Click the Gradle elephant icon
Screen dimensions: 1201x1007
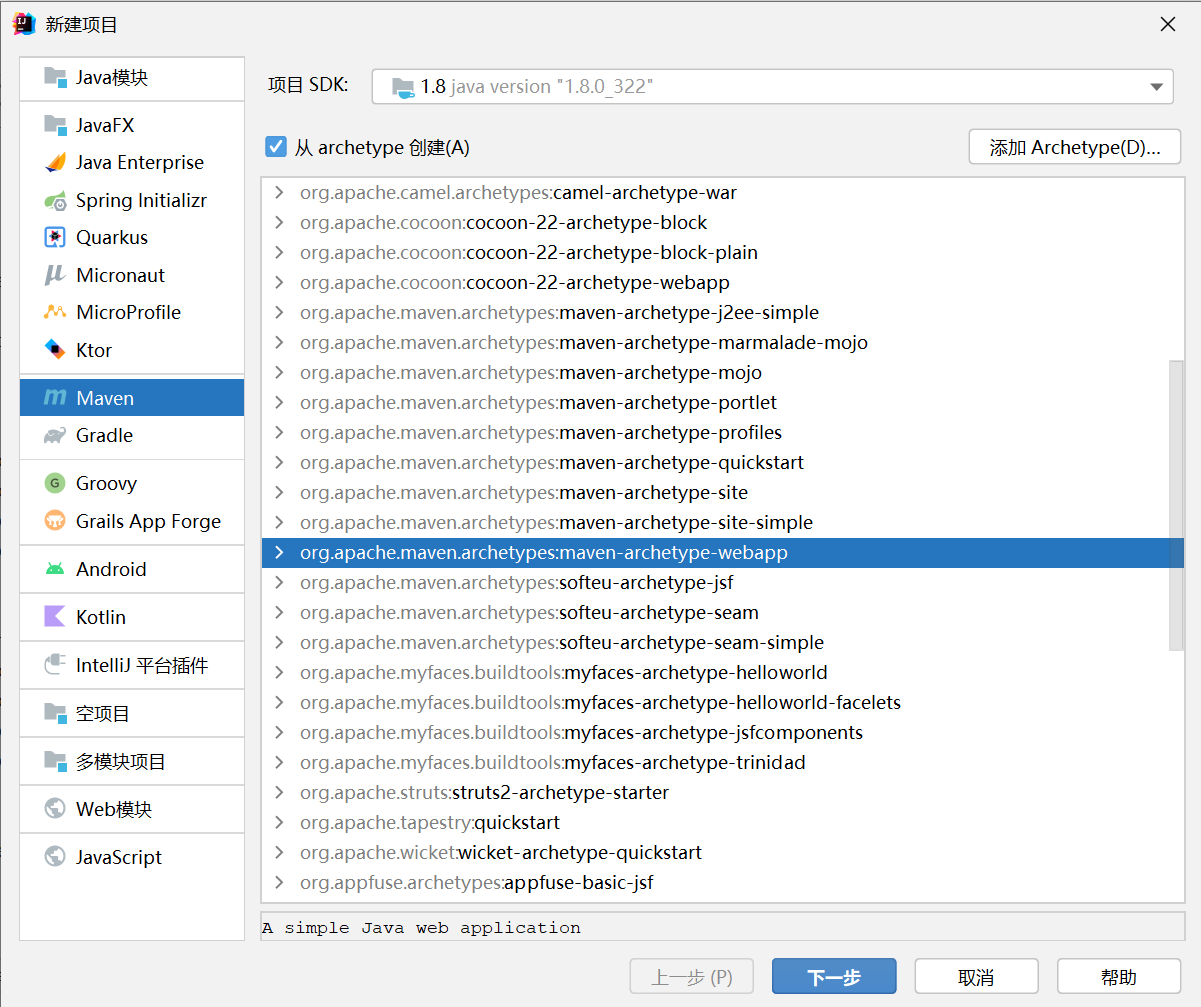55,435
